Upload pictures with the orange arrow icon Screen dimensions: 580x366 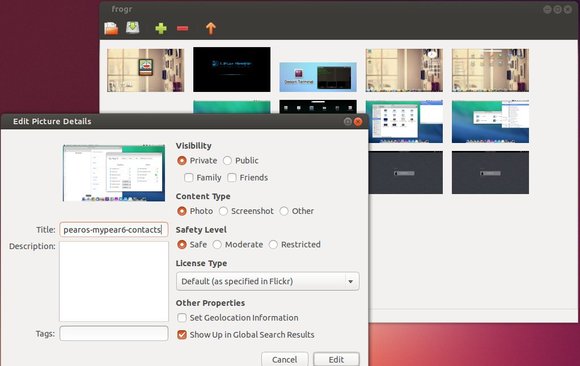[210, 28]
